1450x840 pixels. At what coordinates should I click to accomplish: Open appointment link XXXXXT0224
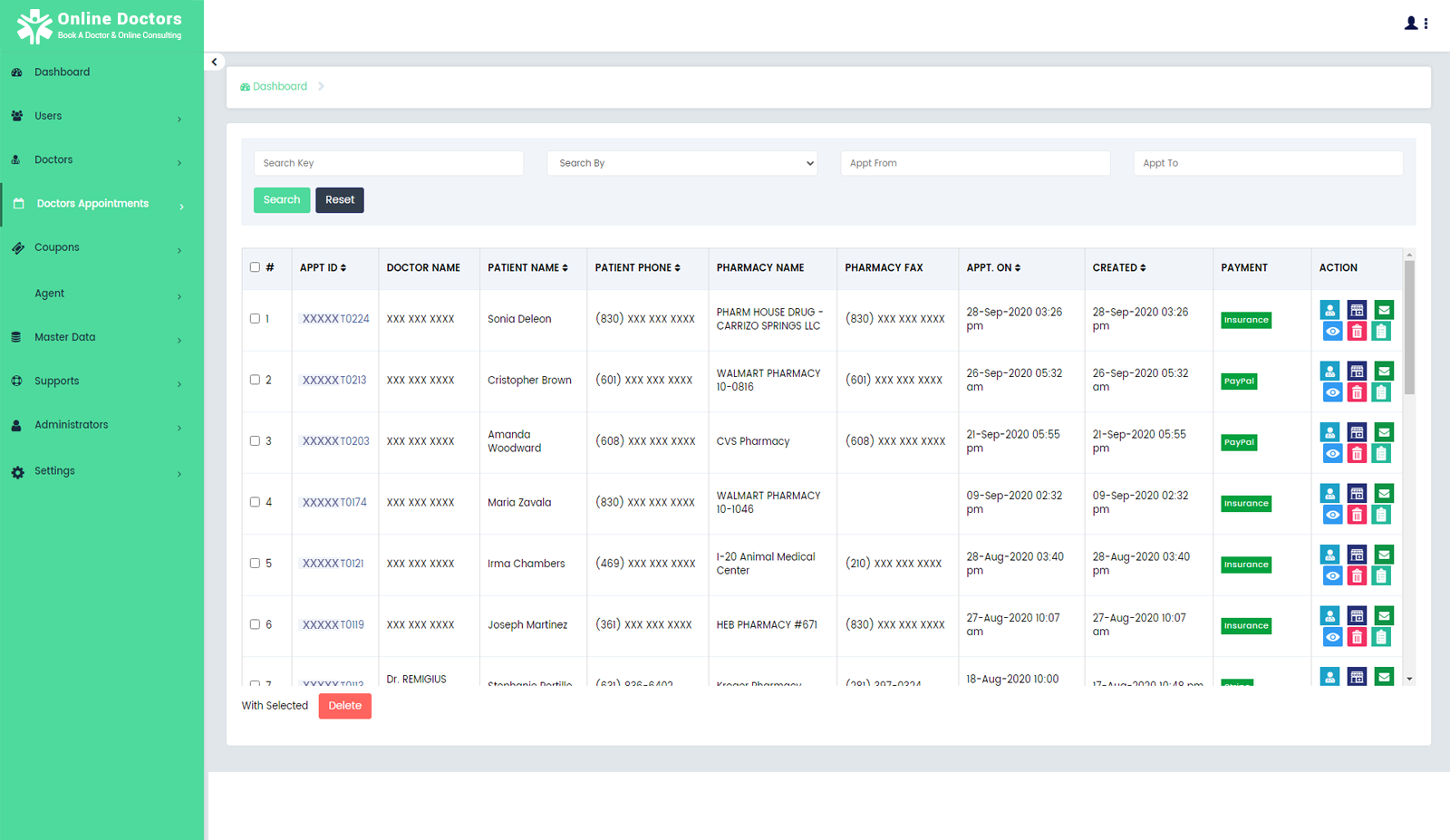click(335, 319)
